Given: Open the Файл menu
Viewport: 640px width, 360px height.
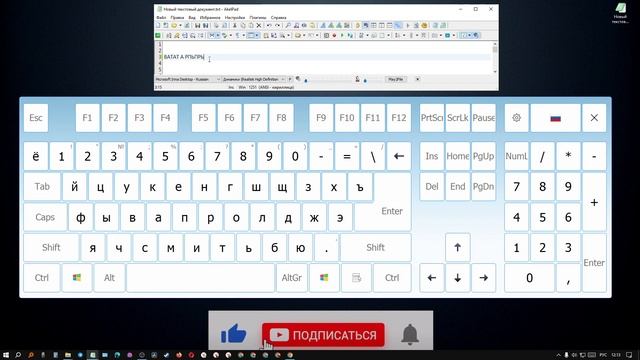Looking at the screenshot, I should (161, 18).
